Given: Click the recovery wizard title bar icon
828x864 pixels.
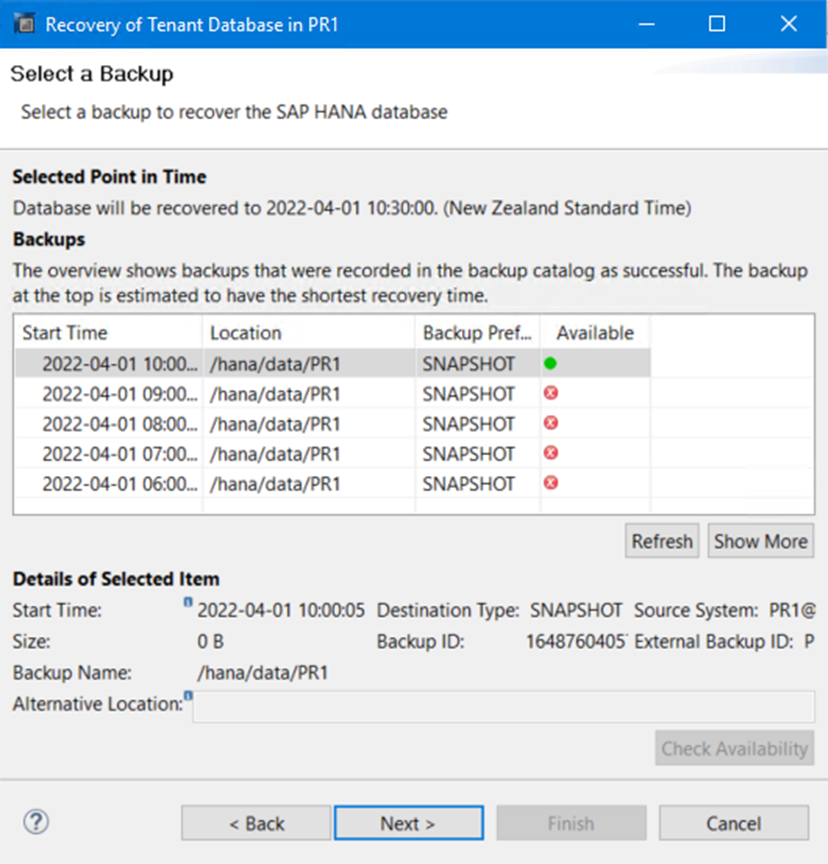Looking at the screenshot, I should point(24,24).
